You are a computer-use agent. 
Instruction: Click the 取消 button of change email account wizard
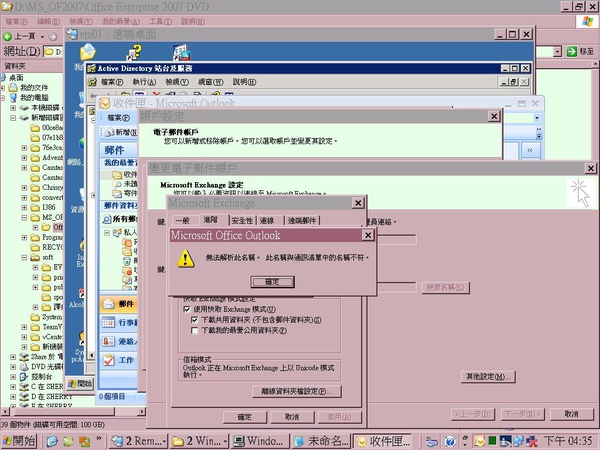click(571, 414)
